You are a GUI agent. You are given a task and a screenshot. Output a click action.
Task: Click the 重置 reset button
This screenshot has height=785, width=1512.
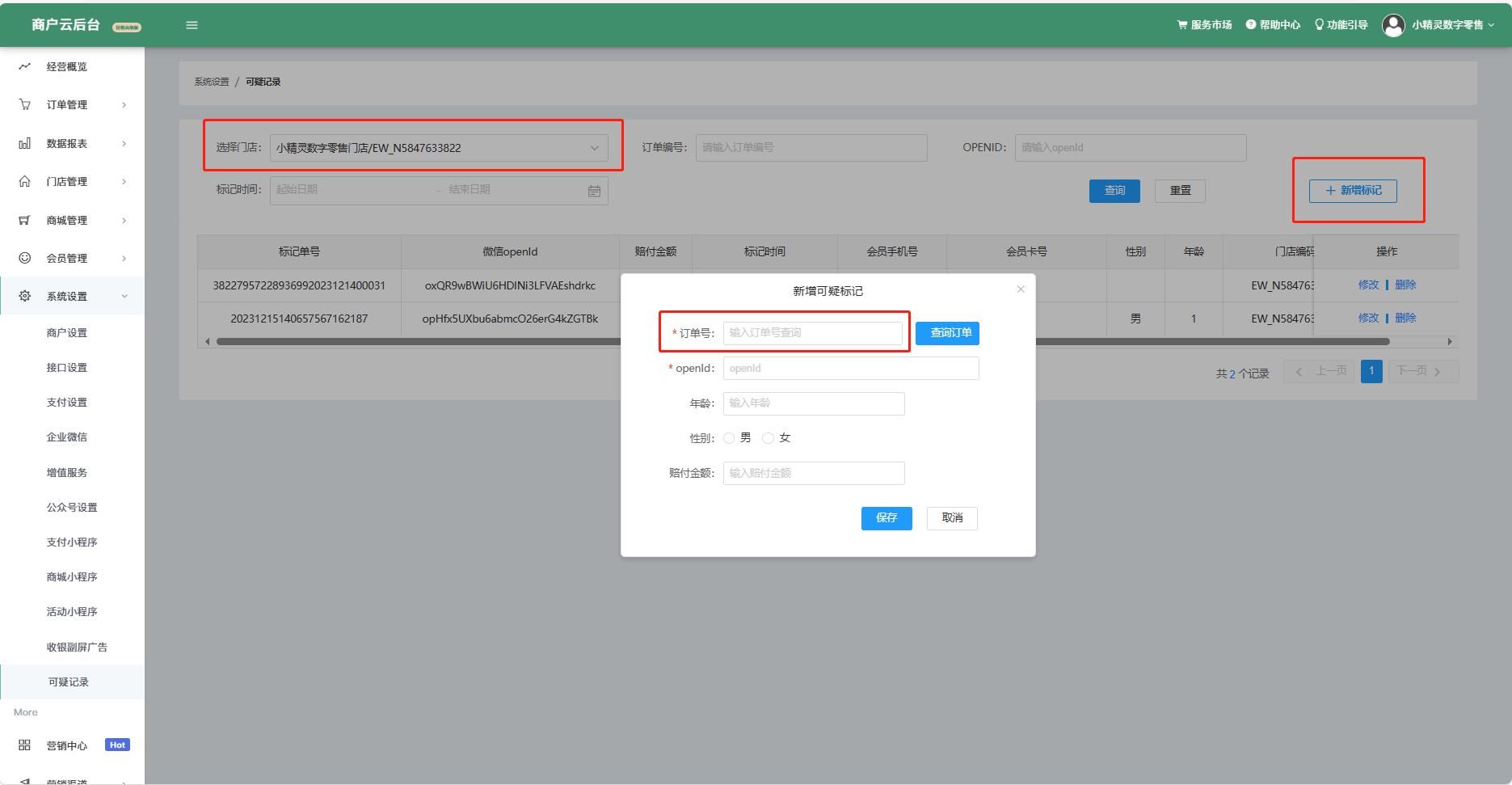click(x=1180, y=191)
